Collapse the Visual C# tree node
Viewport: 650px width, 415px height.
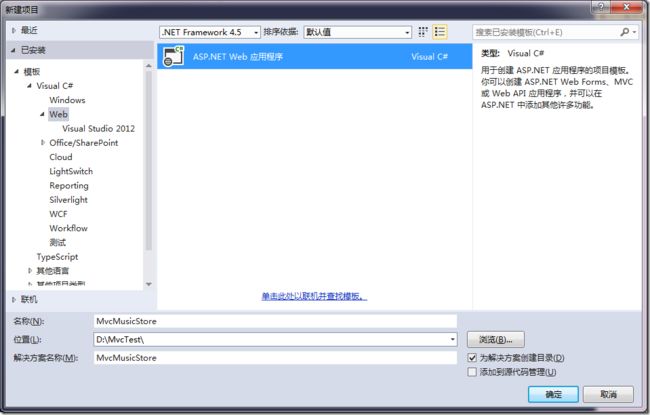(29, 85)
